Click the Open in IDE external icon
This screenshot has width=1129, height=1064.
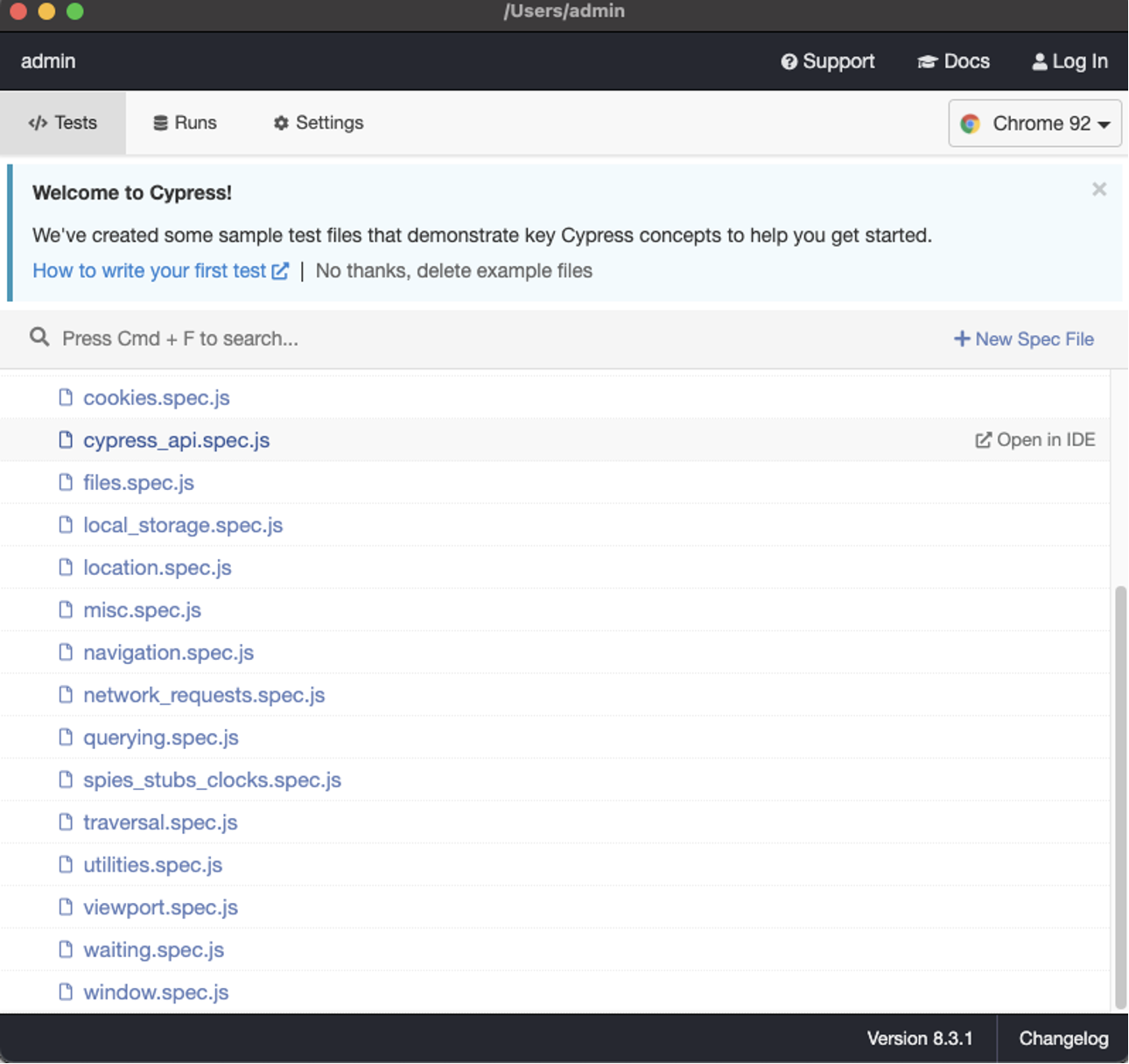point(984,439)
